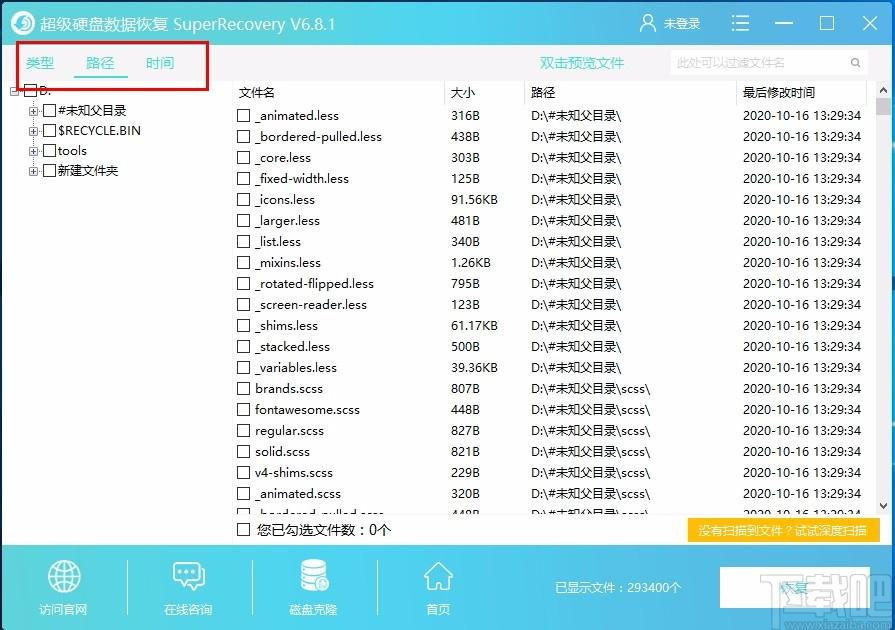
Task: Click 在线咨询 label
Action: point(188,610)
